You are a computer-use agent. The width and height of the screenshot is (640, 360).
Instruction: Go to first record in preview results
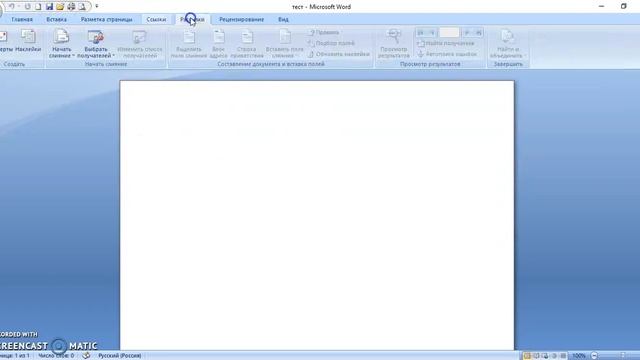[x=420, y=33]
